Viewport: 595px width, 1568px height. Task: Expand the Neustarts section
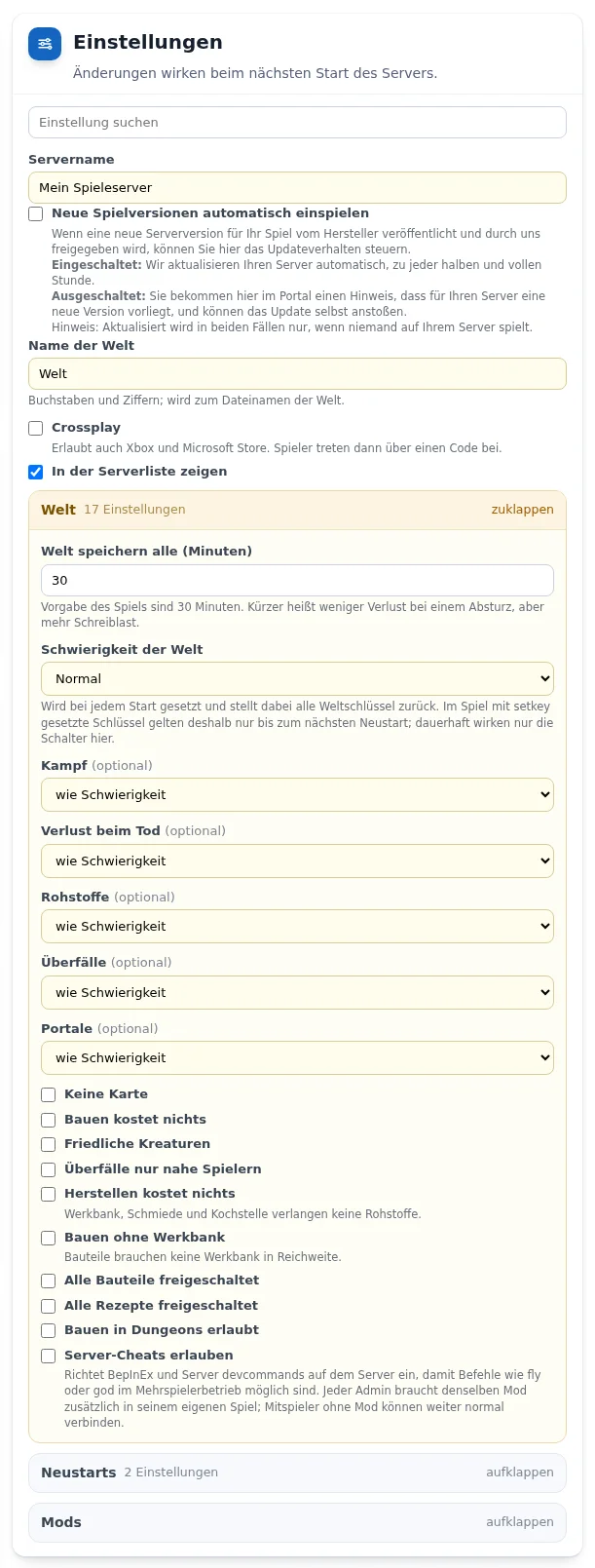(x=297, y=1472)
